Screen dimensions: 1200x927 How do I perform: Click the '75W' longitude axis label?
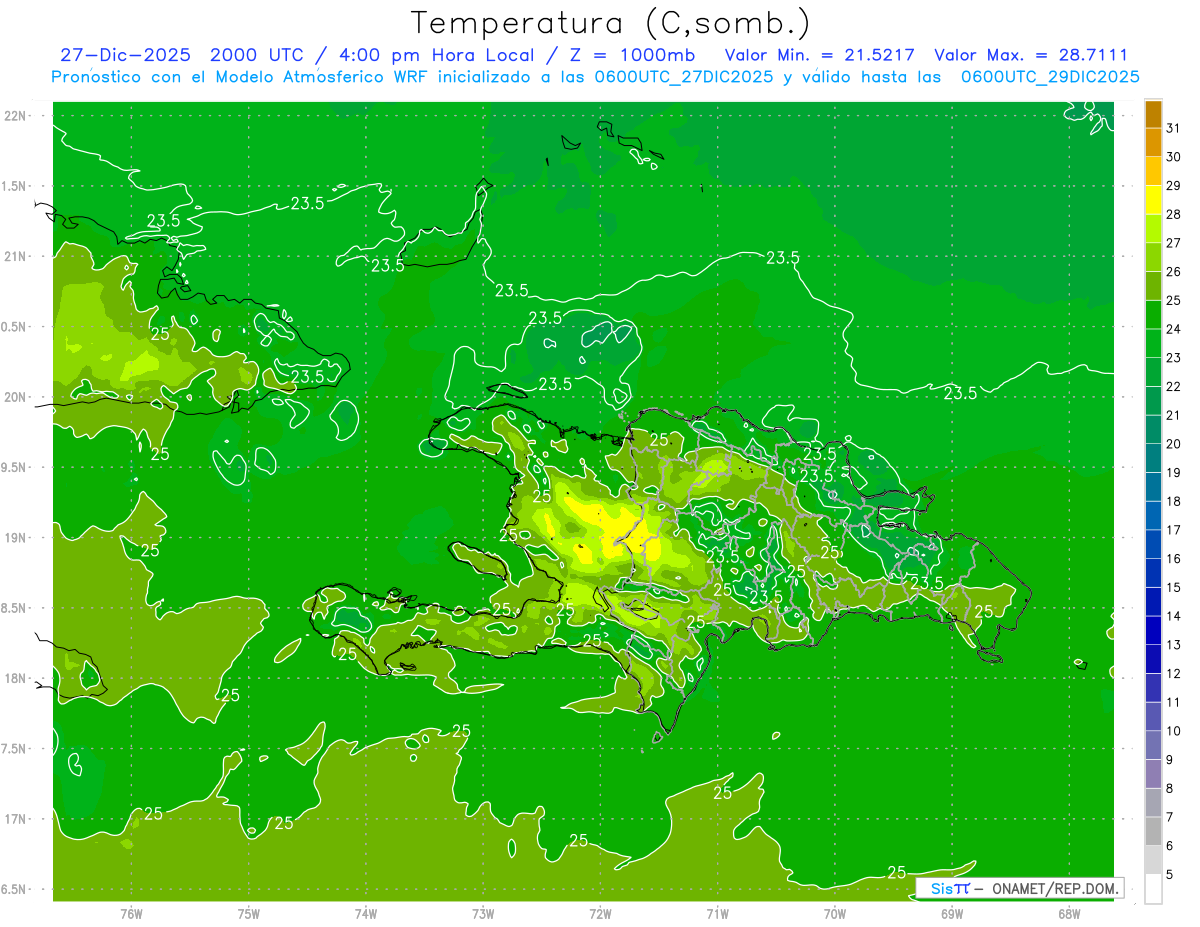249,913
